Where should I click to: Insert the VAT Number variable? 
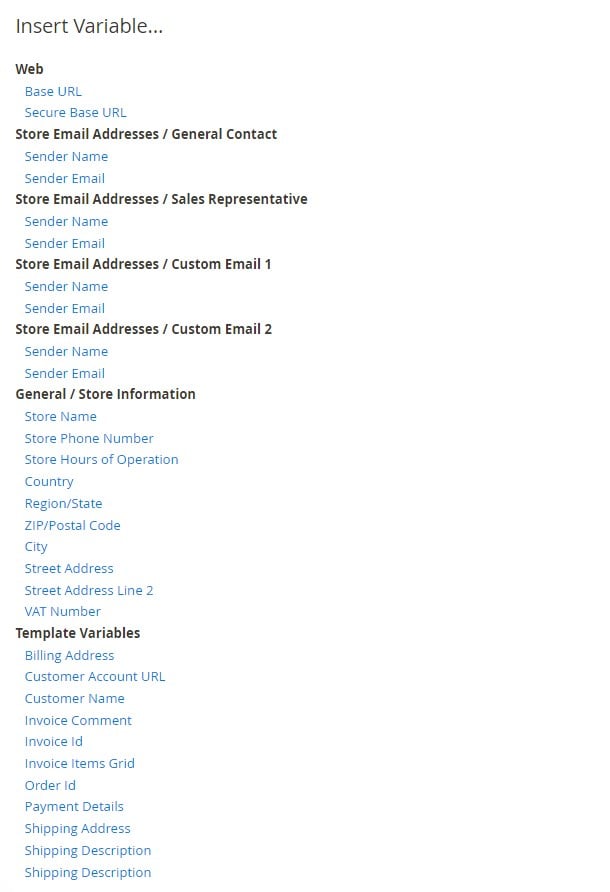point(63,612)
